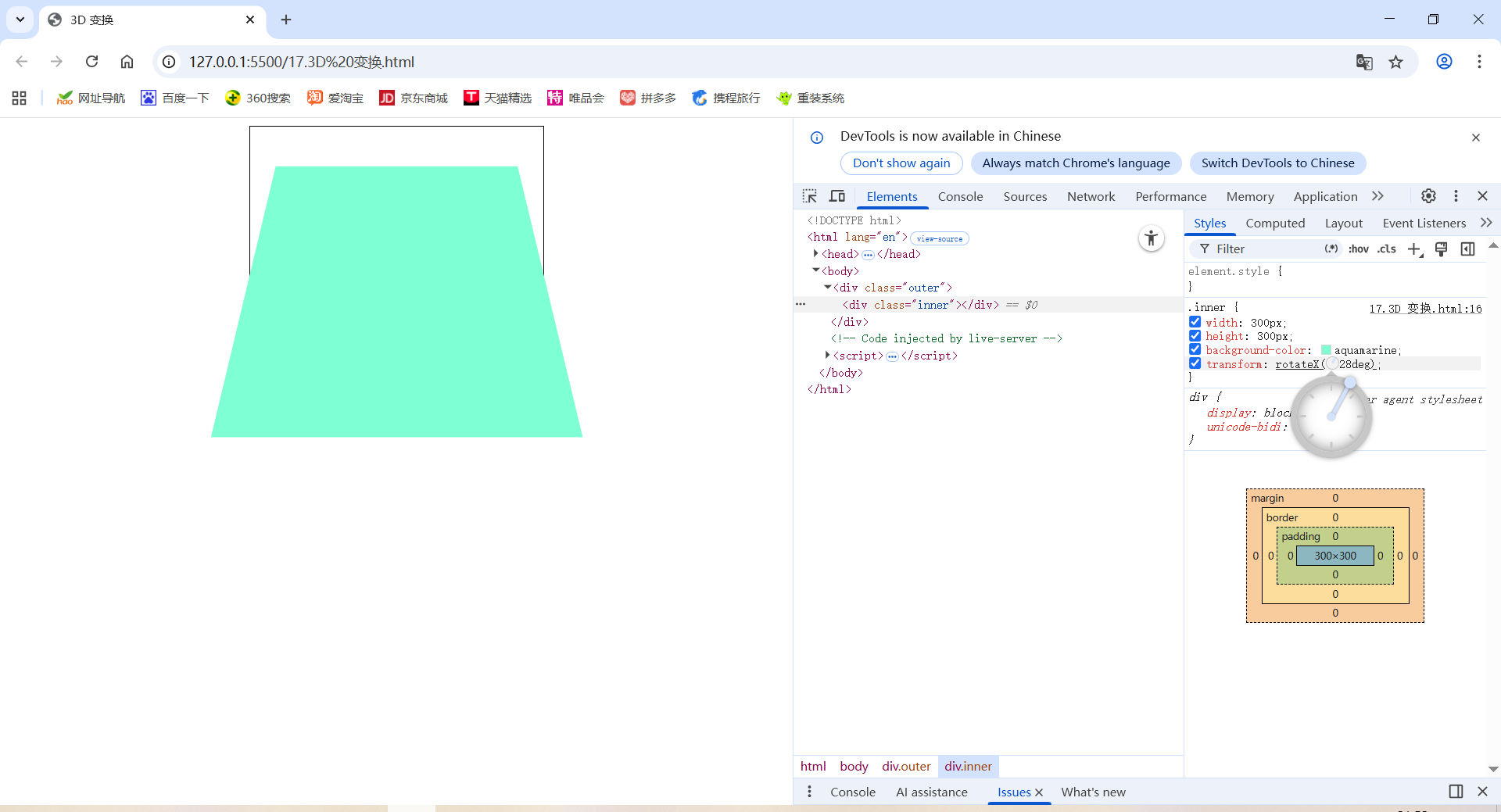Screen dimensions: 1501x812
Task: Select the inspect element picker icon
Action: (x=810, y=196)
